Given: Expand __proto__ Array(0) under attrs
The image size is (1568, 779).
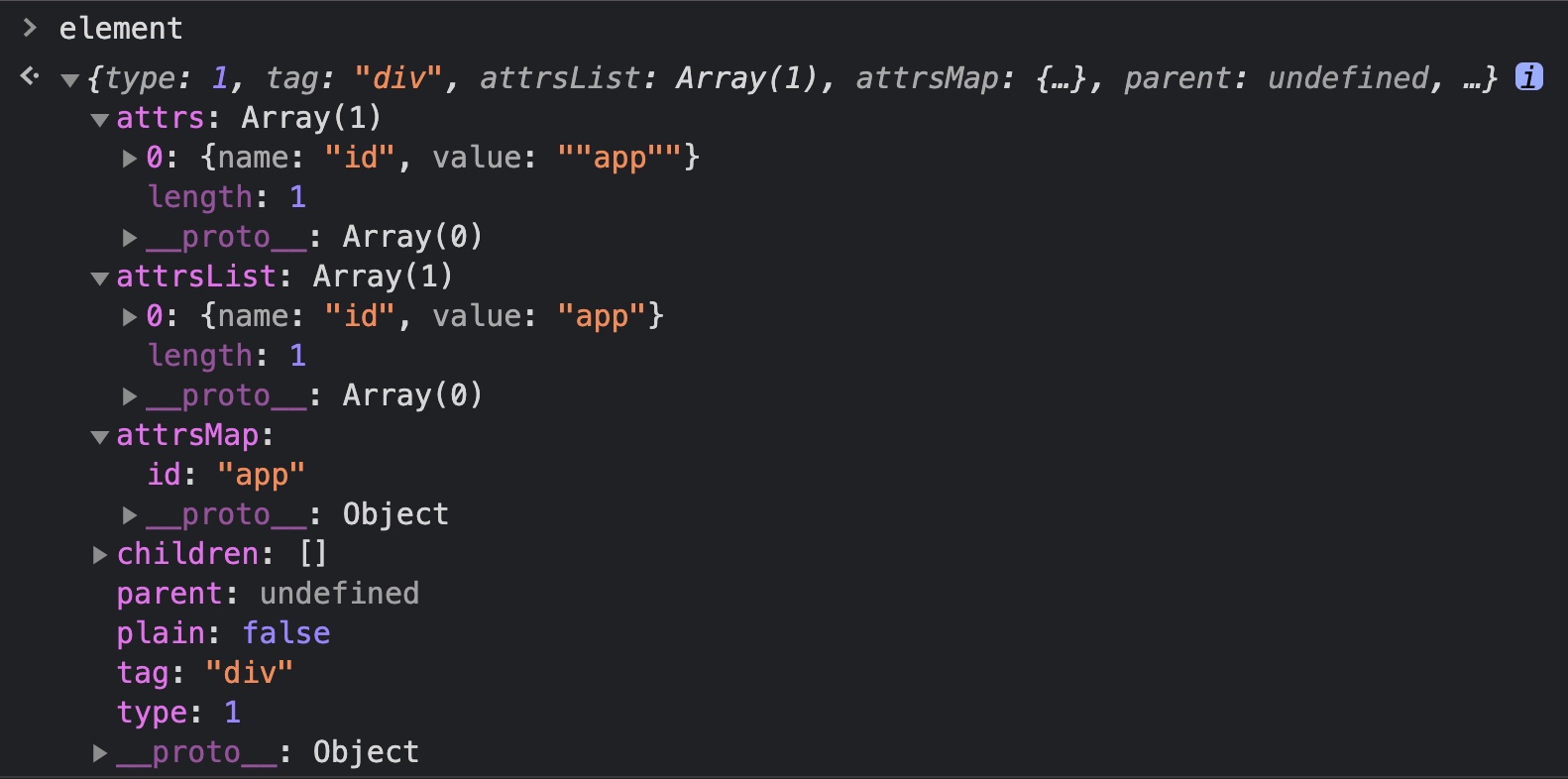Looking at the screenshot, I should [x=129, y=237].
